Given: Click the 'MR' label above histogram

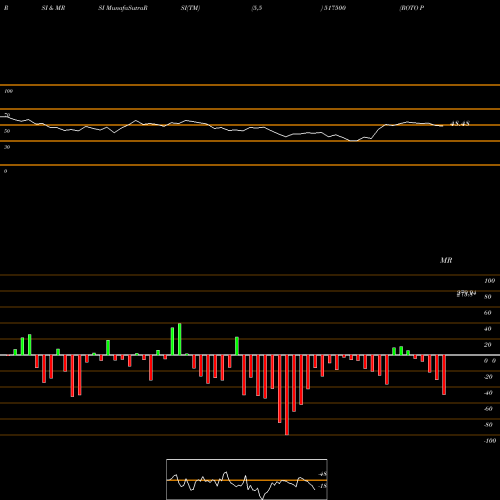Looking at the screenshot, I should point(446,260).
